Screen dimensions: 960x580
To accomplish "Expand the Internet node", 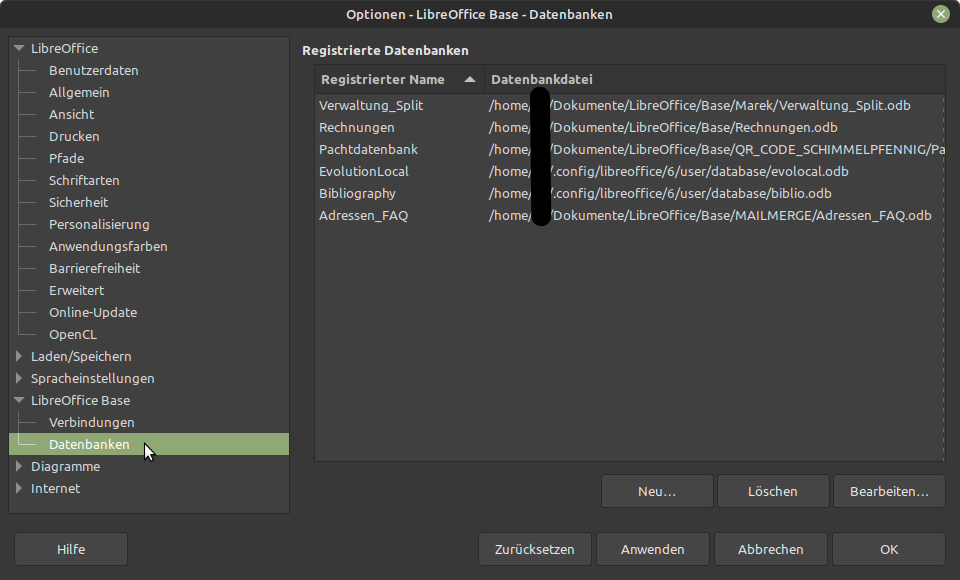I will tap(19, 488).
